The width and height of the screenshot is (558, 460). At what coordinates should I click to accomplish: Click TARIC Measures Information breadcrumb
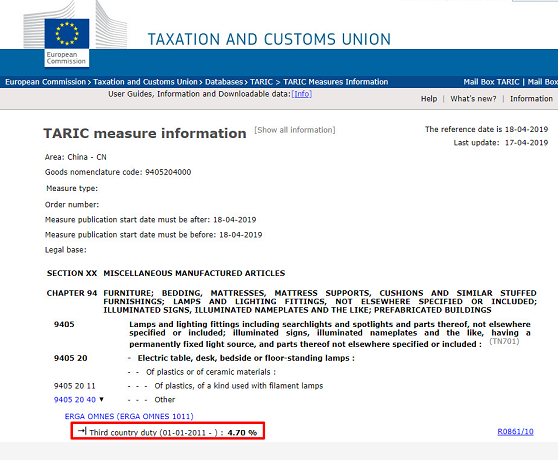point(336,82)
